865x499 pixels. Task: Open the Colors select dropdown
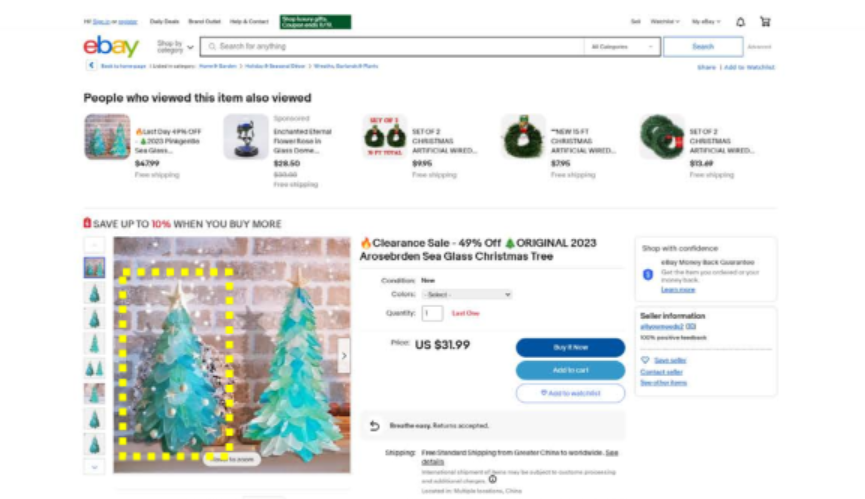point(467,294)
